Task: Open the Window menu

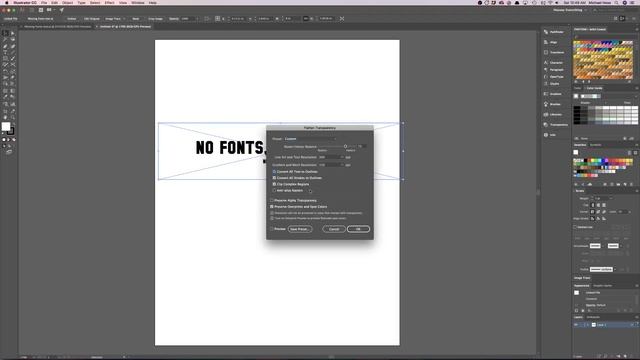Action: coord(138,2)
